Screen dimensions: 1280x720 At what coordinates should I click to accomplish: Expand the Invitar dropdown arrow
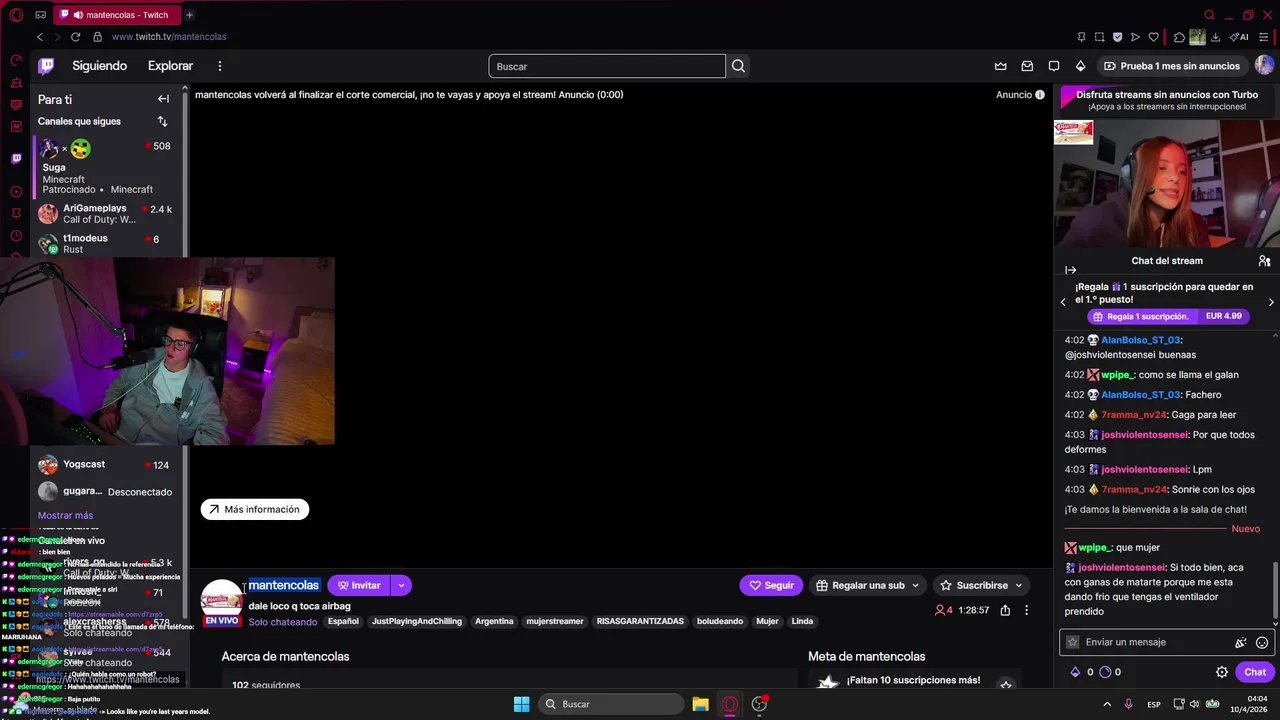pyautogui.click(x=401, y=585)
